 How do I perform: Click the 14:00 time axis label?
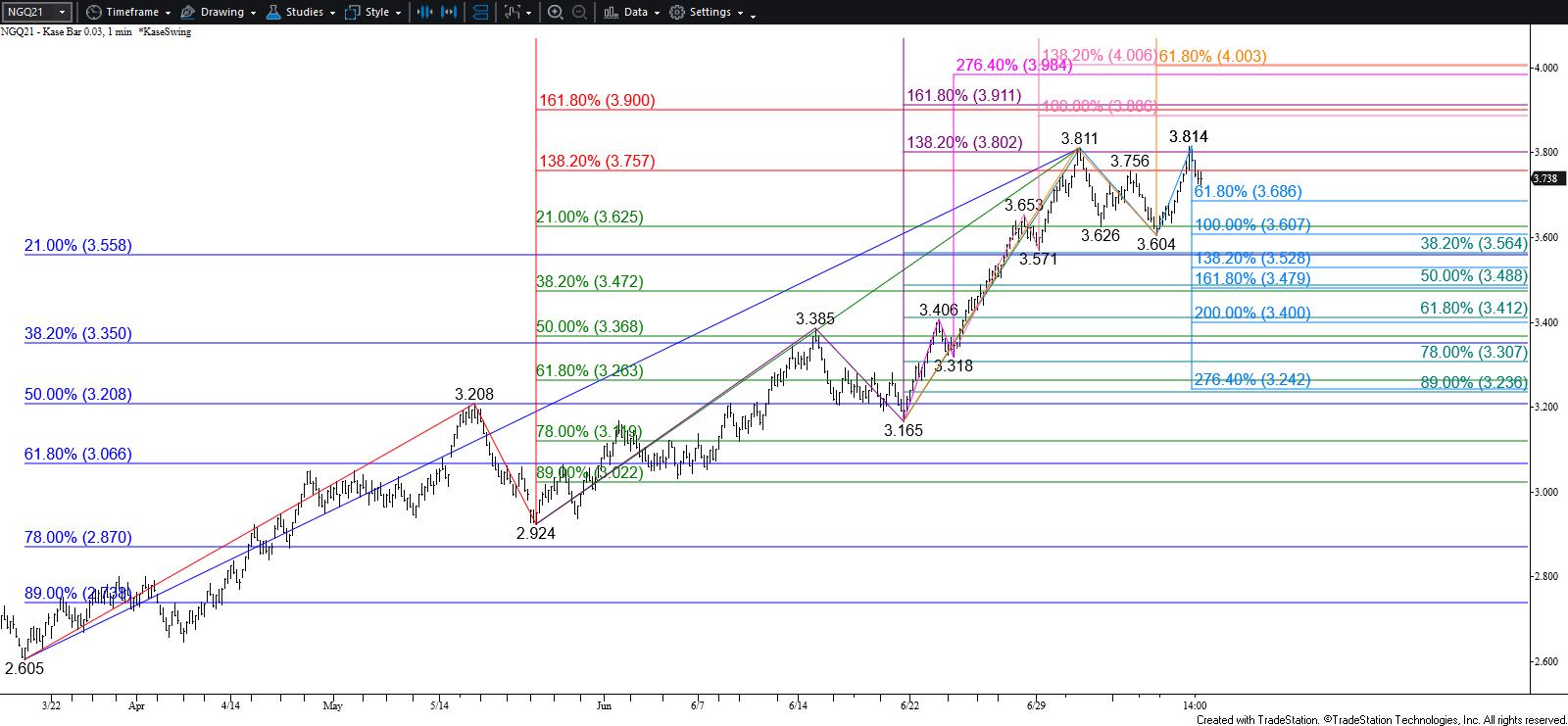tap(1193, 704)
